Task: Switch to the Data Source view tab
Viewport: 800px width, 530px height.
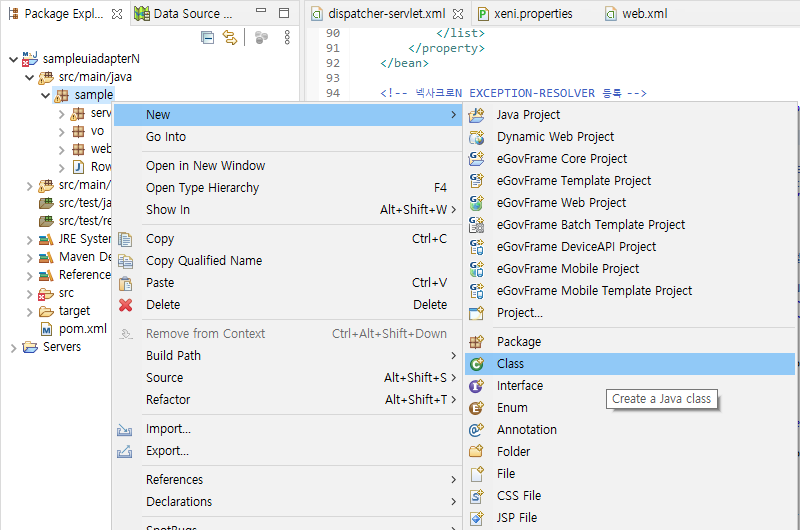Action: click(192, 14)
